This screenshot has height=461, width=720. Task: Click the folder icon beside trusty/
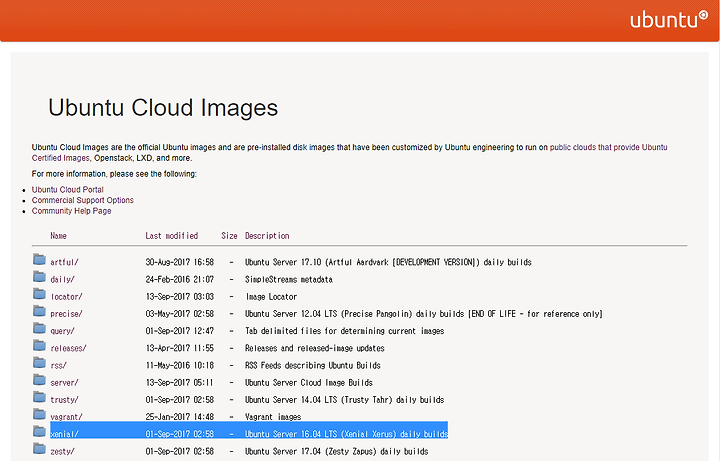coord(39,398)
